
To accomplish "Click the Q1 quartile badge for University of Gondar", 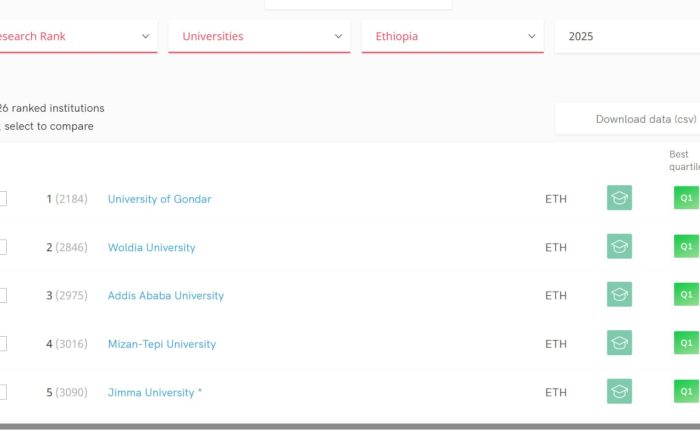I will [686, 198].
